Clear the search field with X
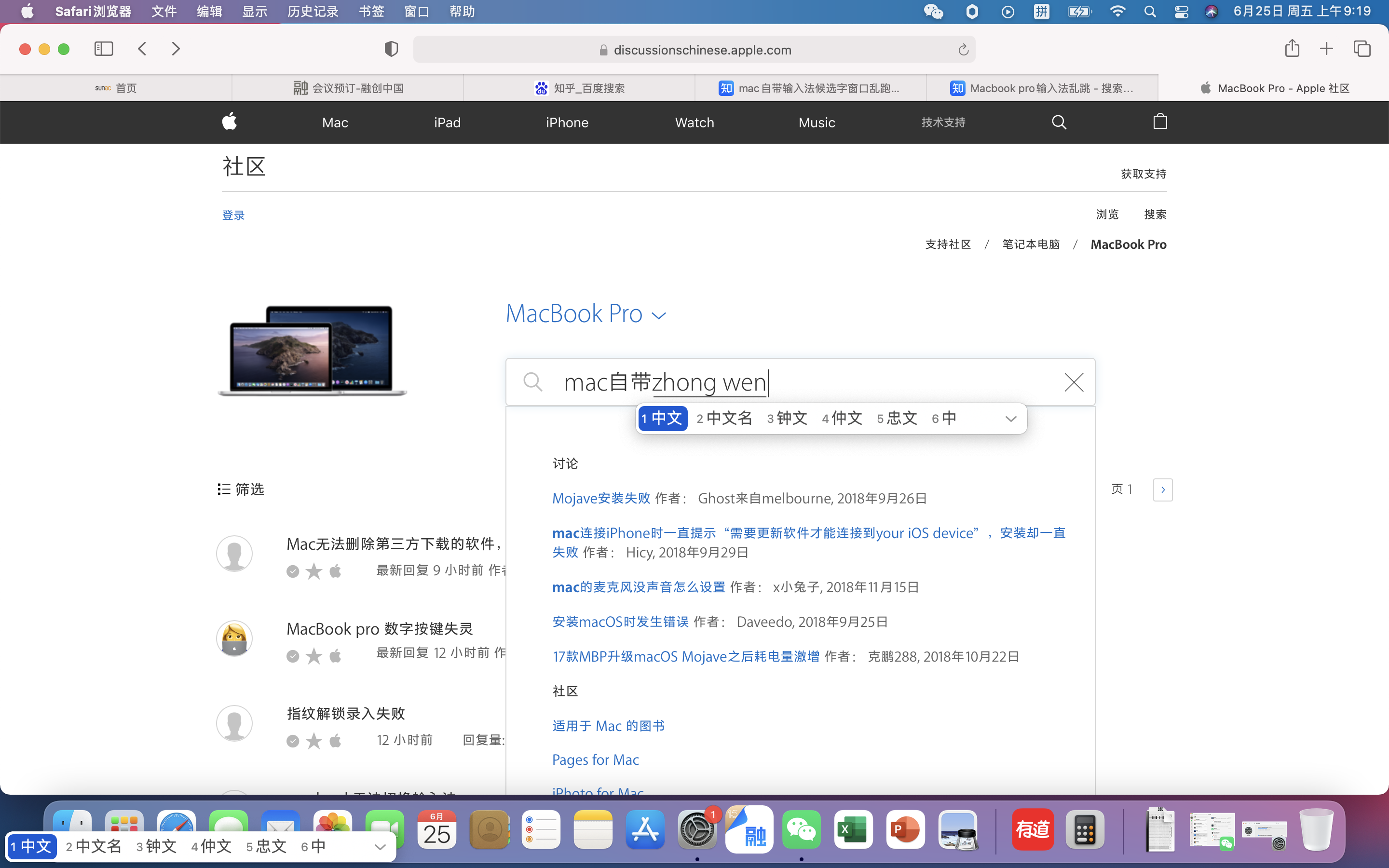This screenshot has width=1389, height=868. [1073, 382]
